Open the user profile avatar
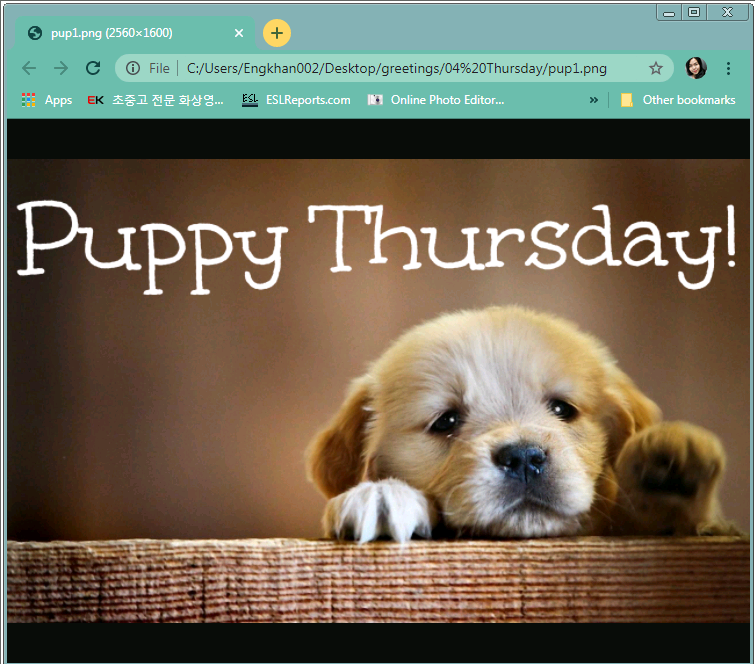 pos(696,68)
